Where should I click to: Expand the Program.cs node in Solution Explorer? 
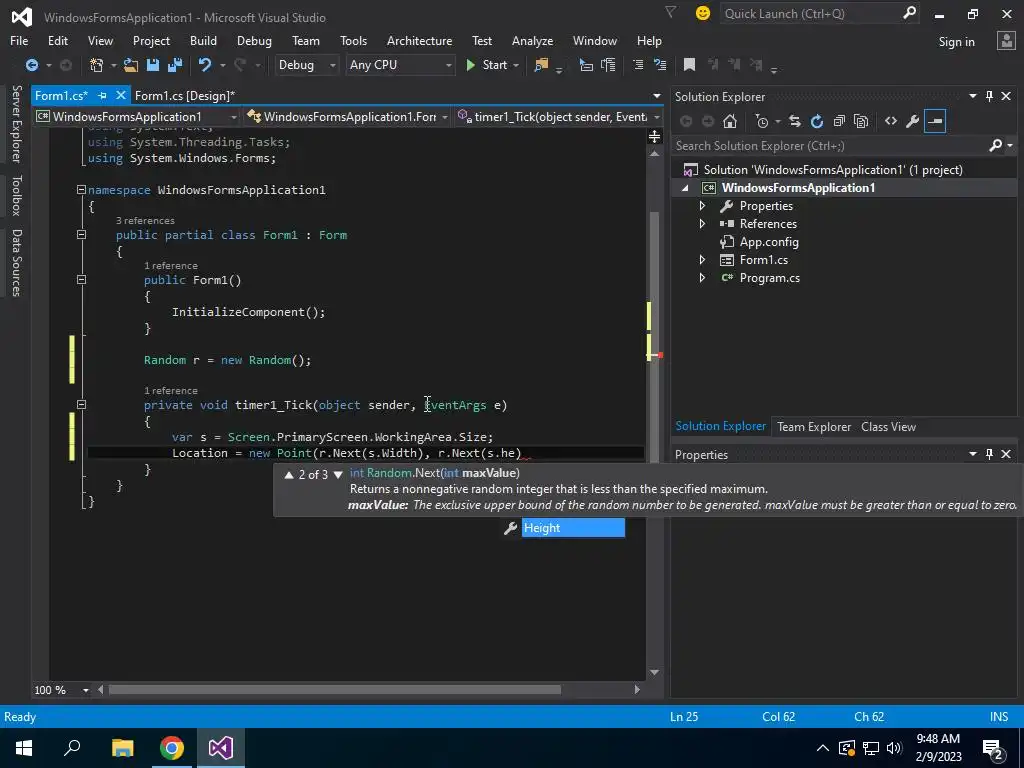click(702, 278)
